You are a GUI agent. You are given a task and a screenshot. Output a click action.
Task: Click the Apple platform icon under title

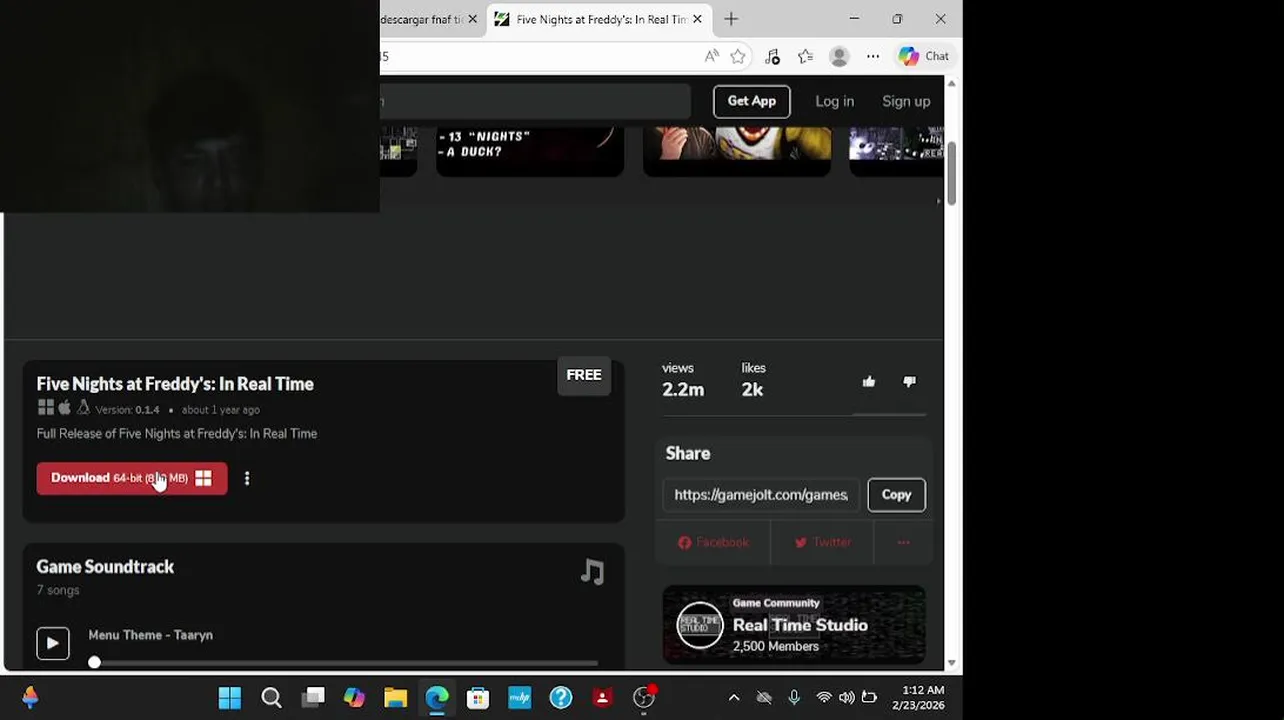[x=64, y=408]
